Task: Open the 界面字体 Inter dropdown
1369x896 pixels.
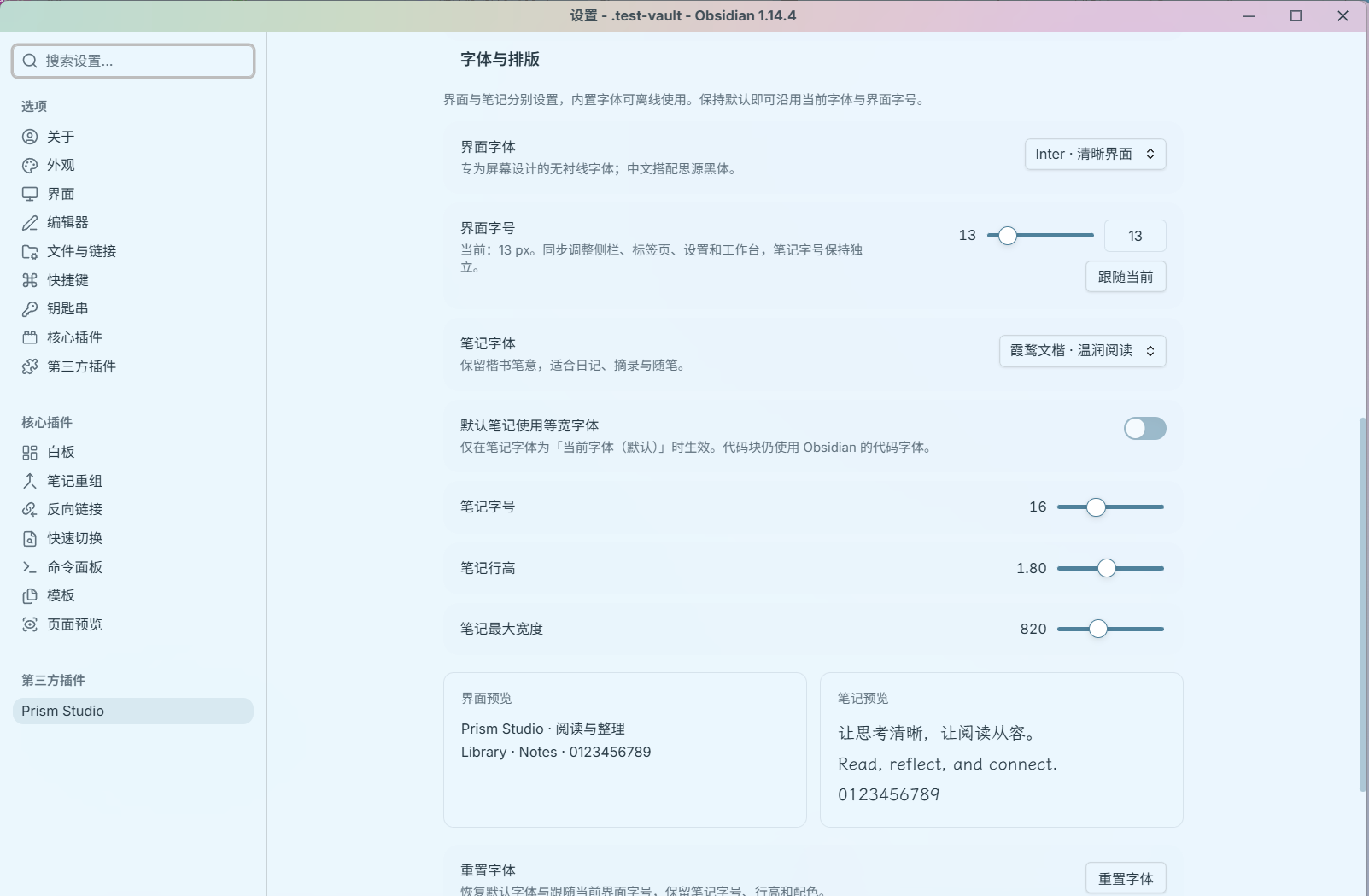Action: (x=1095, y=155)
